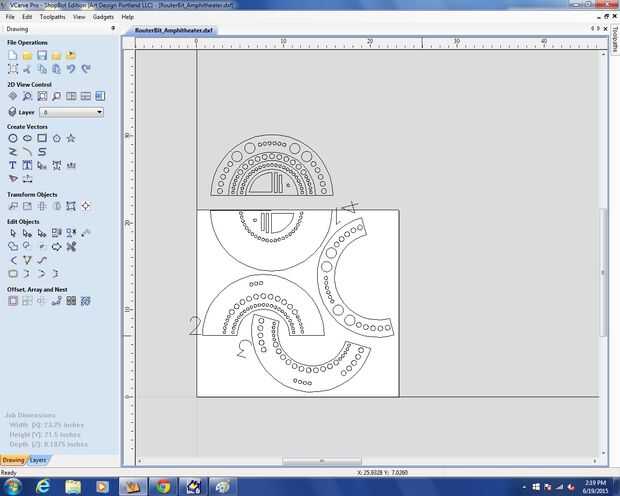Save the file with the floppy disk icon
Screen dimensions: 620x496
click(x=42, y=55)
